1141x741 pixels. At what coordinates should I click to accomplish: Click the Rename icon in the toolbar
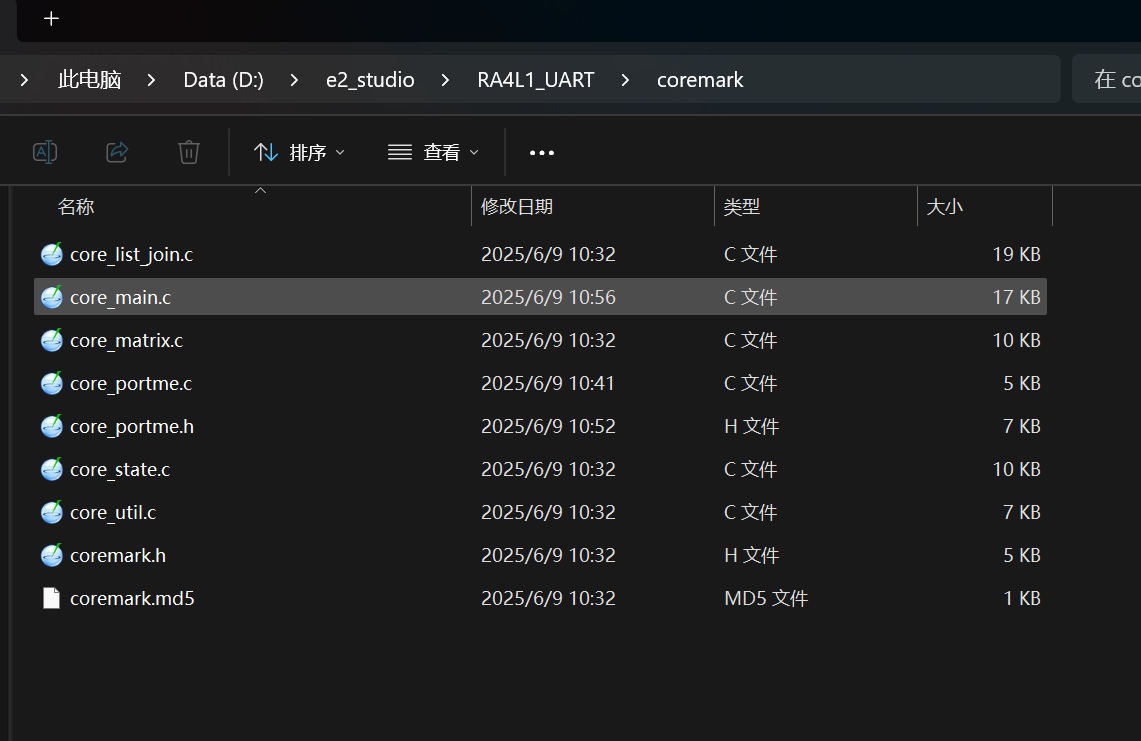coord(45,152)
